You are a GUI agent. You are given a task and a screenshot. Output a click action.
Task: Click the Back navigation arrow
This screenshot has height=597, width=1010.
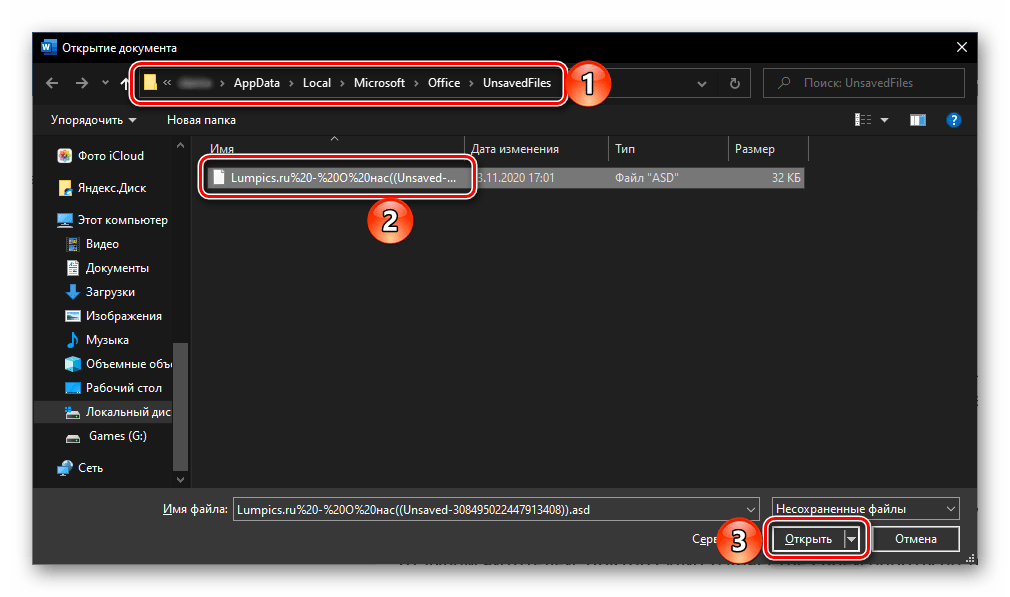pos(52,84)
